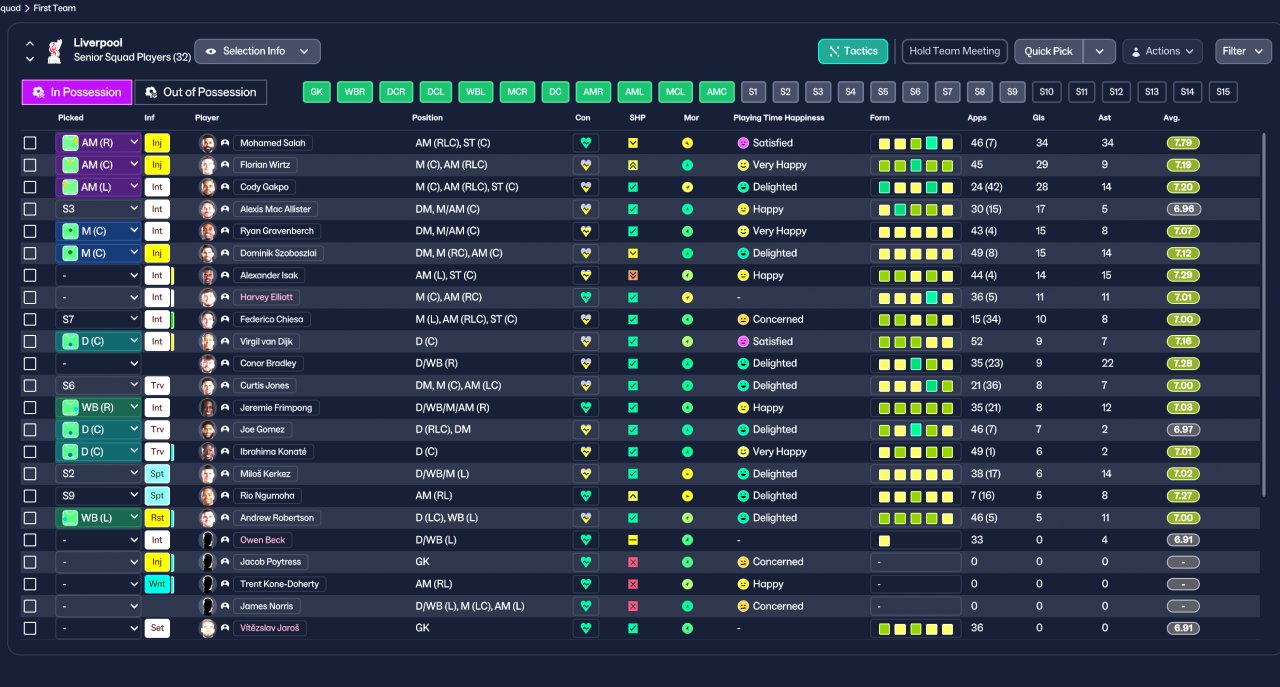Open Alexis Mac Allister's S3 picked dropdown
The image size is (1280, 687).
tap(98, 209)
